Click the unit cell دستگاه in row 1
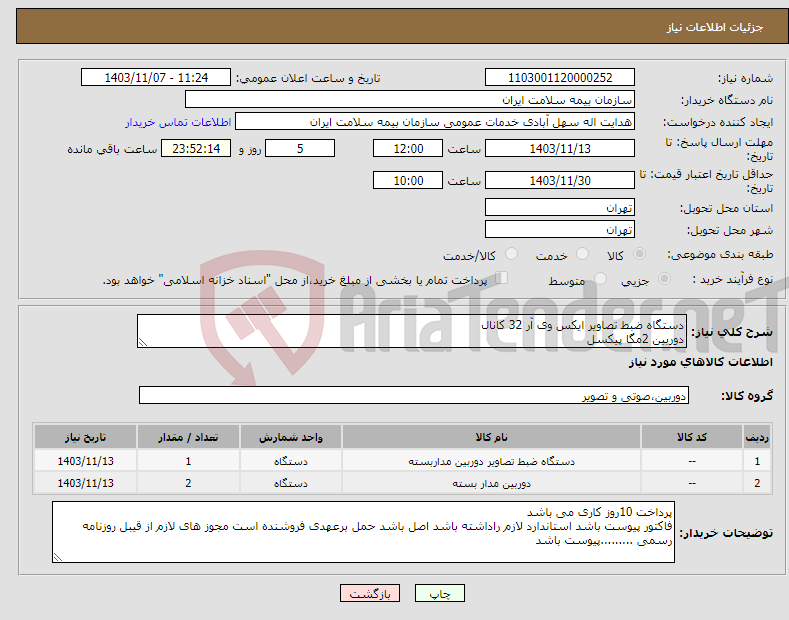The width and height of the screenshot is (789, 620). click(x=290, y=461)
